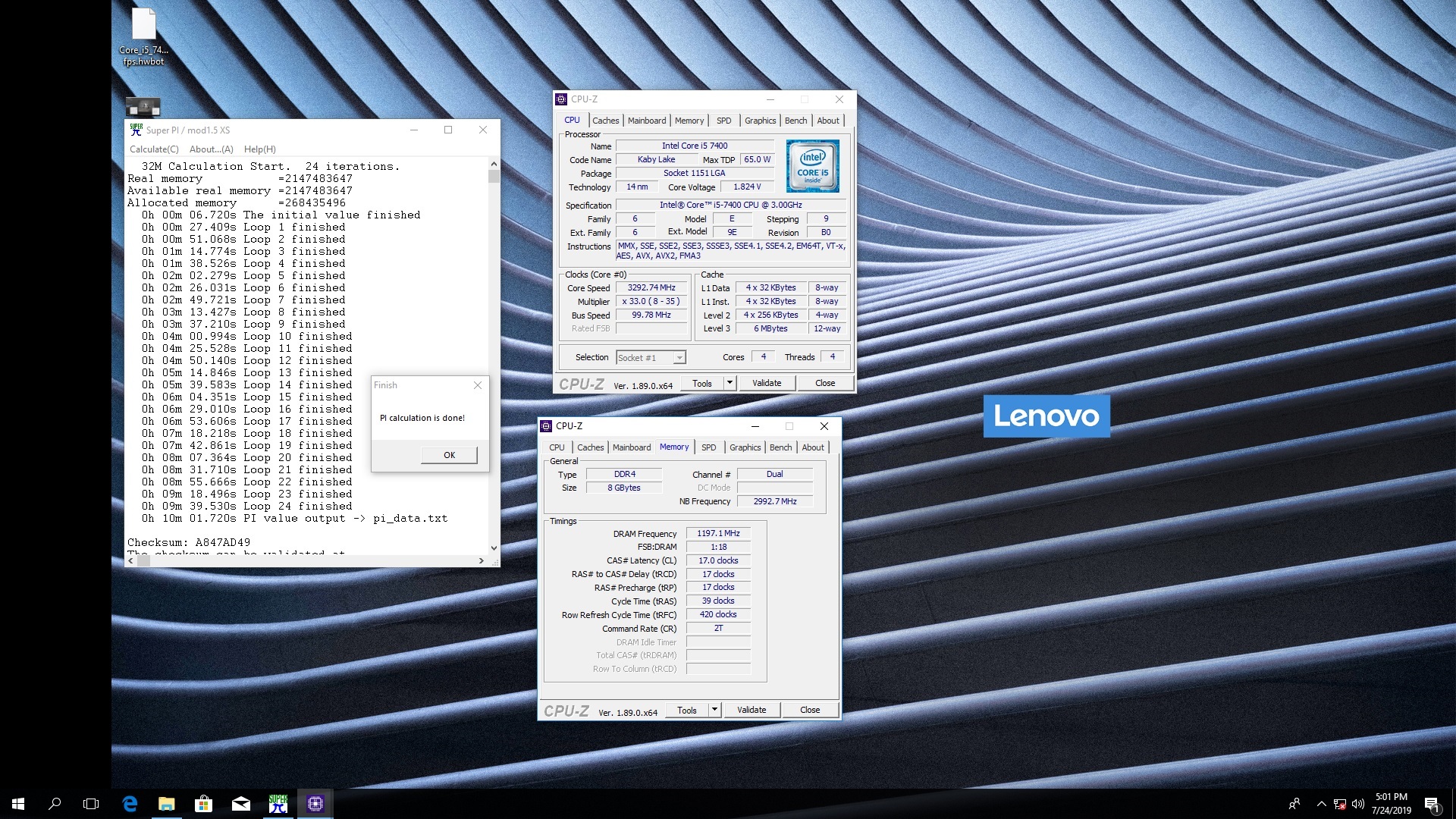Image resolution: width=1456 pixels, height=819 pixels.
Task: Close the Finish dialog with X
Action: click(x=478, y=385)
